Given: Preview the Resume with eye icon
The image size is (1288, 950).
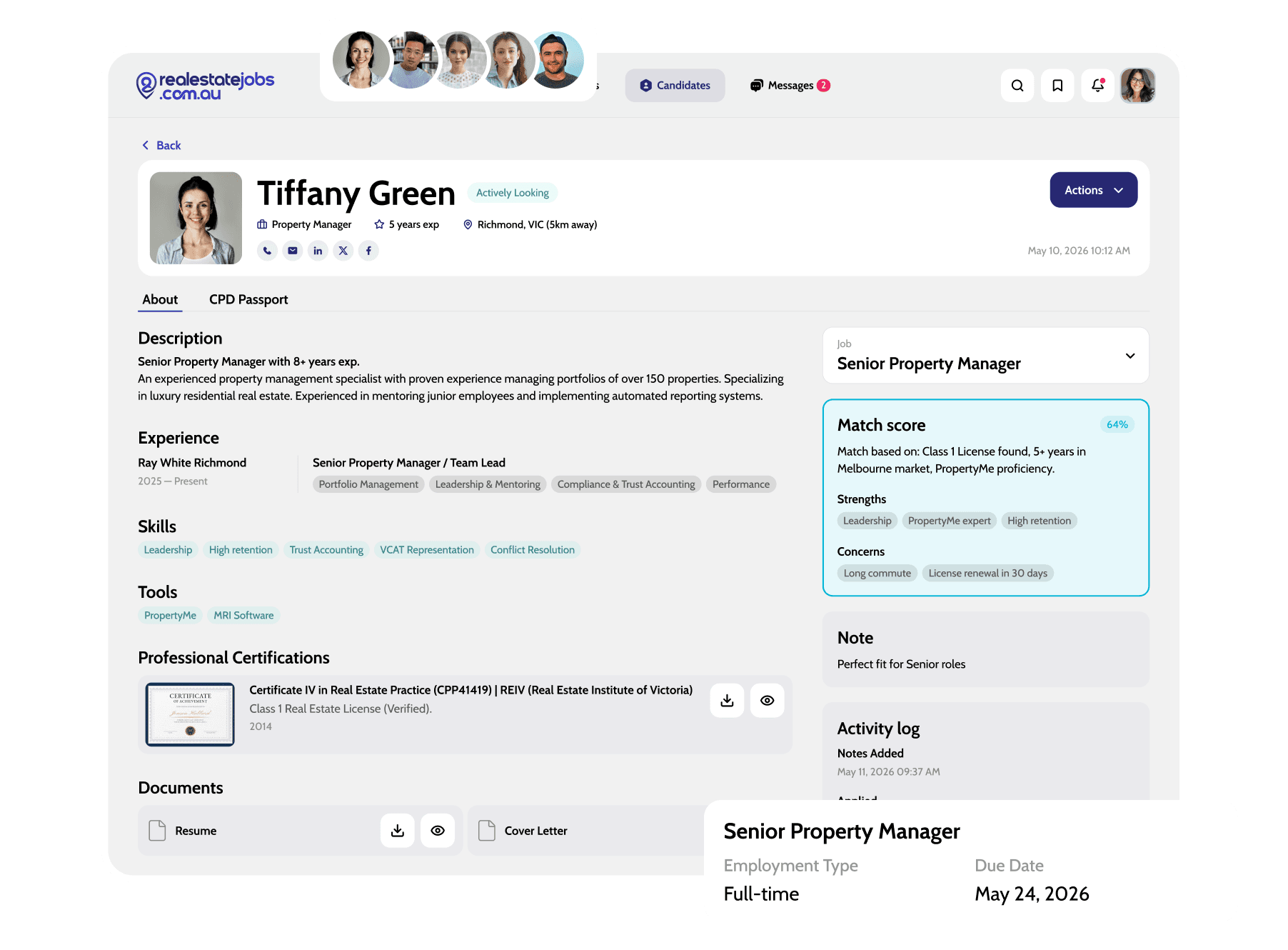Looking at the screenshot, I should pos(438,831).
